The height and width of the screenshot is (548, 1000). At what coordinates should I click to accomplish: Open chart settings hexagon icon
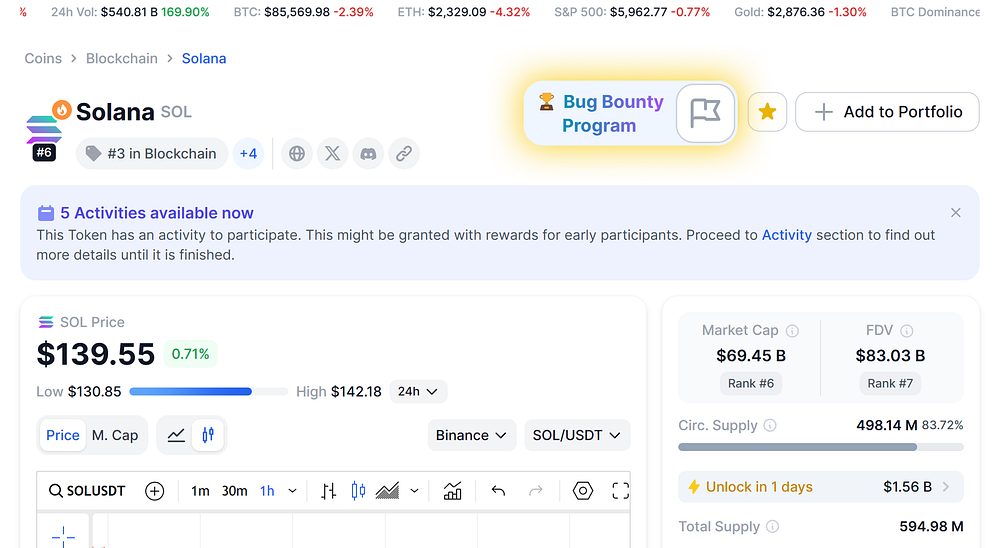click(x=582, y=491)
